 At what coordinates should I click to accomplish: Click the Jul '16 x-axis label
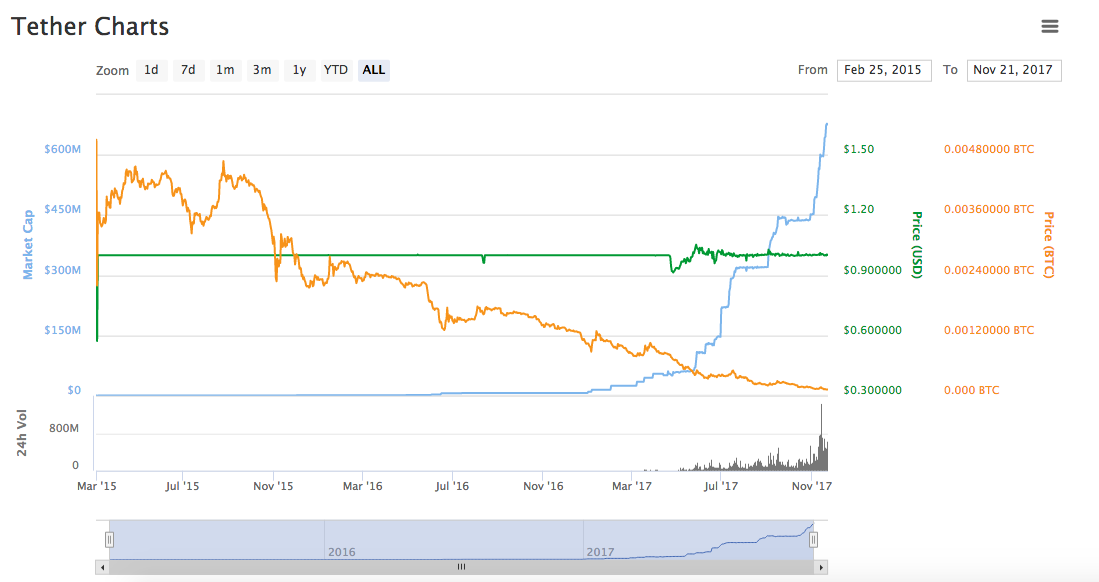452,486
